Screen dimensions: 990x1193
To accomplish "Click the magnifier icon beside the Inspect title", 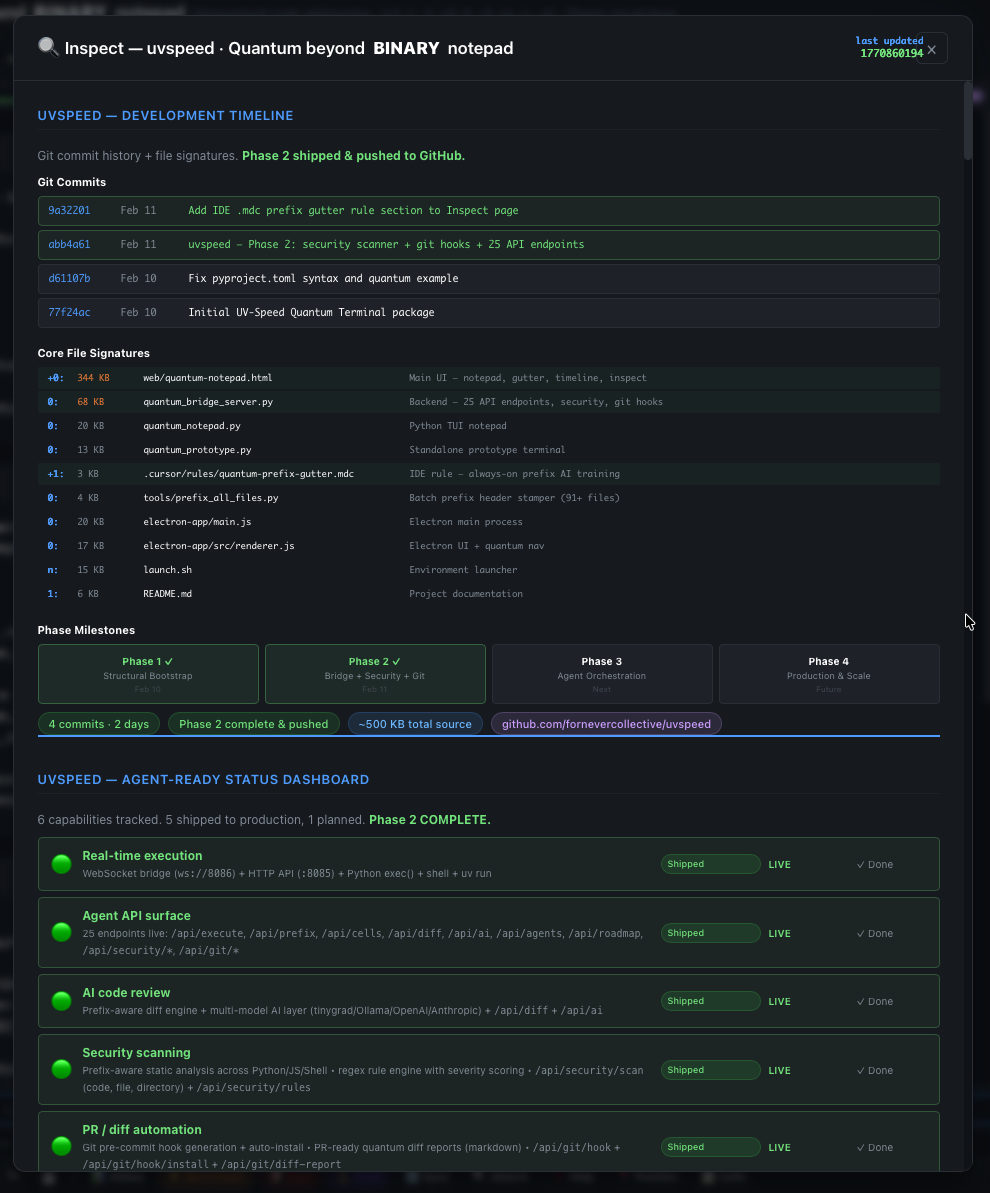I will [x=48, y=47].
